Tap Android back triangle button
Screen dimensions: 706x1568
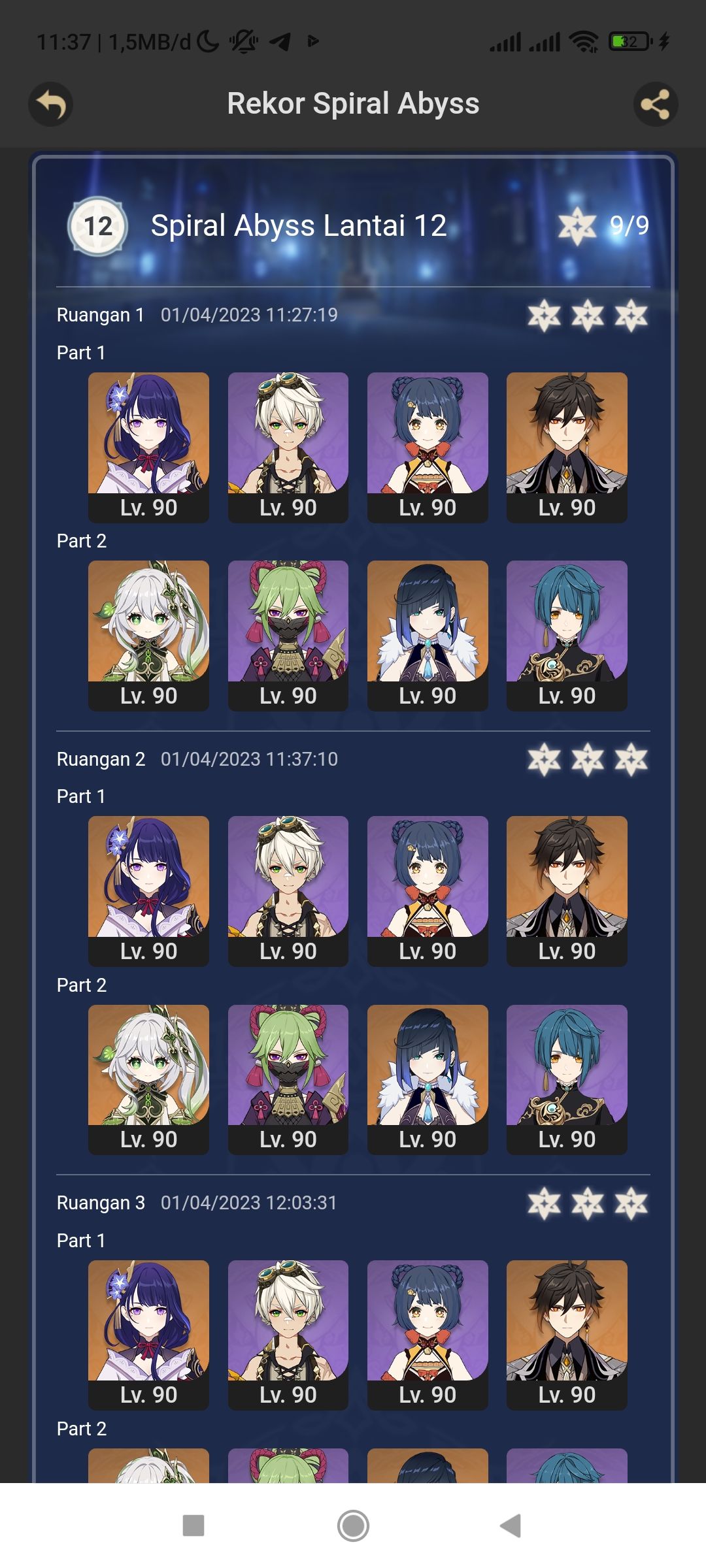(x=511, y=1526)
